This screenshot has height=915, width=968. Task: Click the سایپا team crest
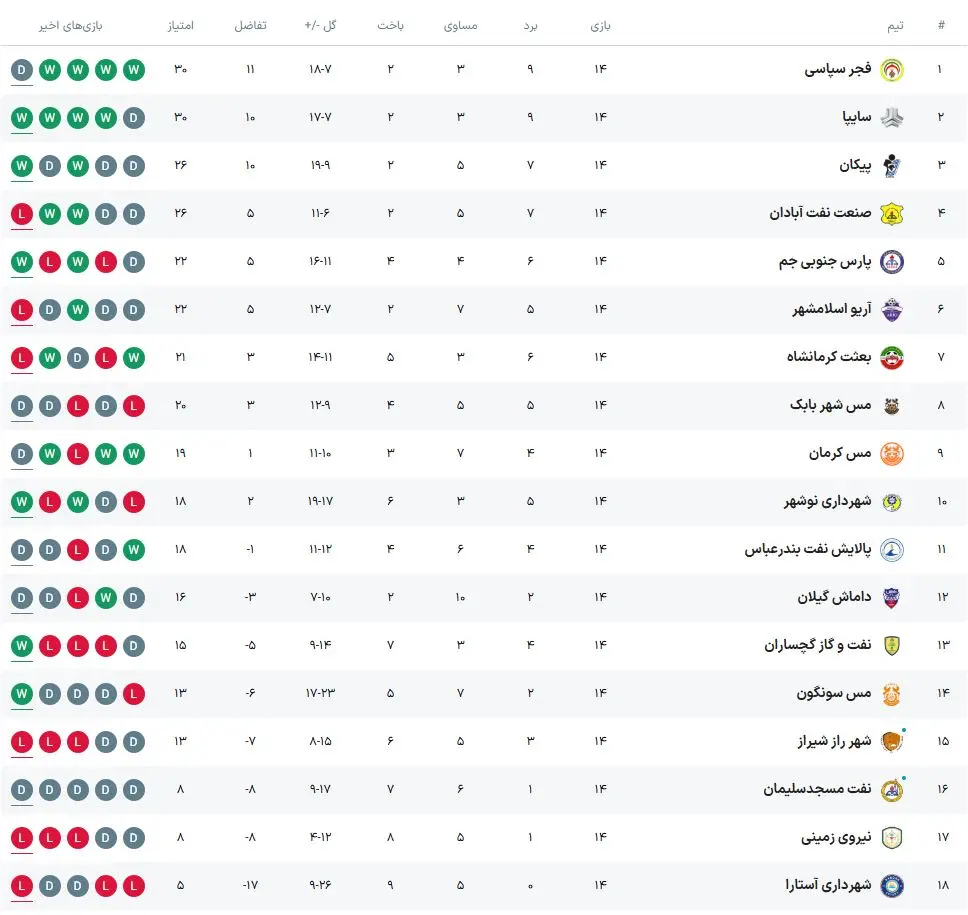[x=891, y=118]
